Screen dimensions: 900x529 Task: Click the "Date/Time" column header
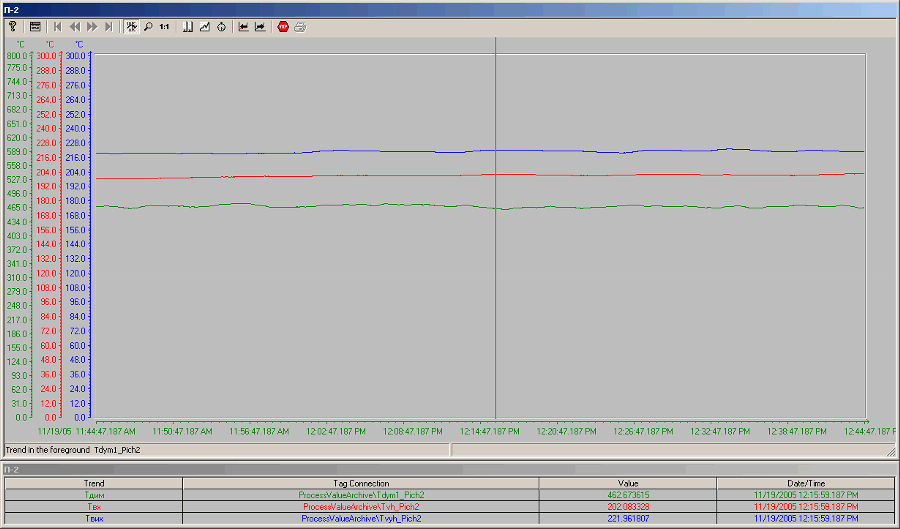804,483
